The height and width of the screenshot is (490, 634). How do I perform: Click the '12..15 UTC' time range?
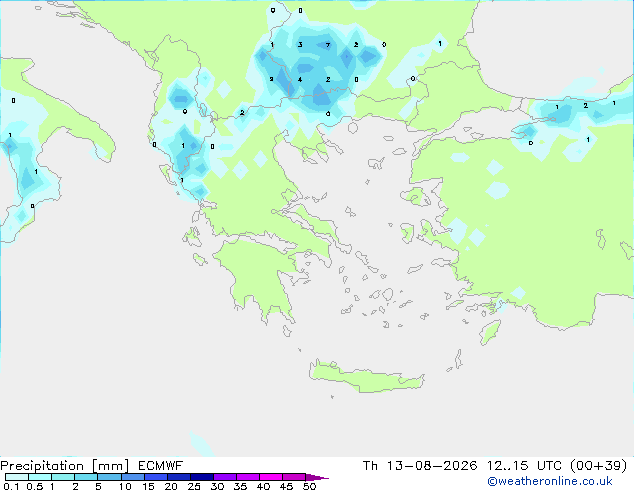tap(524, 465)
